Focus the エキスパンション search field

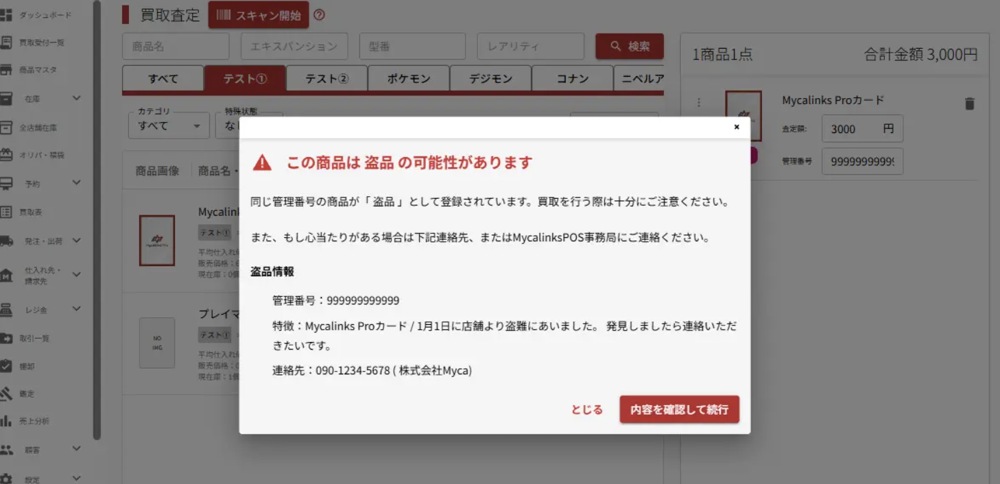294,47
